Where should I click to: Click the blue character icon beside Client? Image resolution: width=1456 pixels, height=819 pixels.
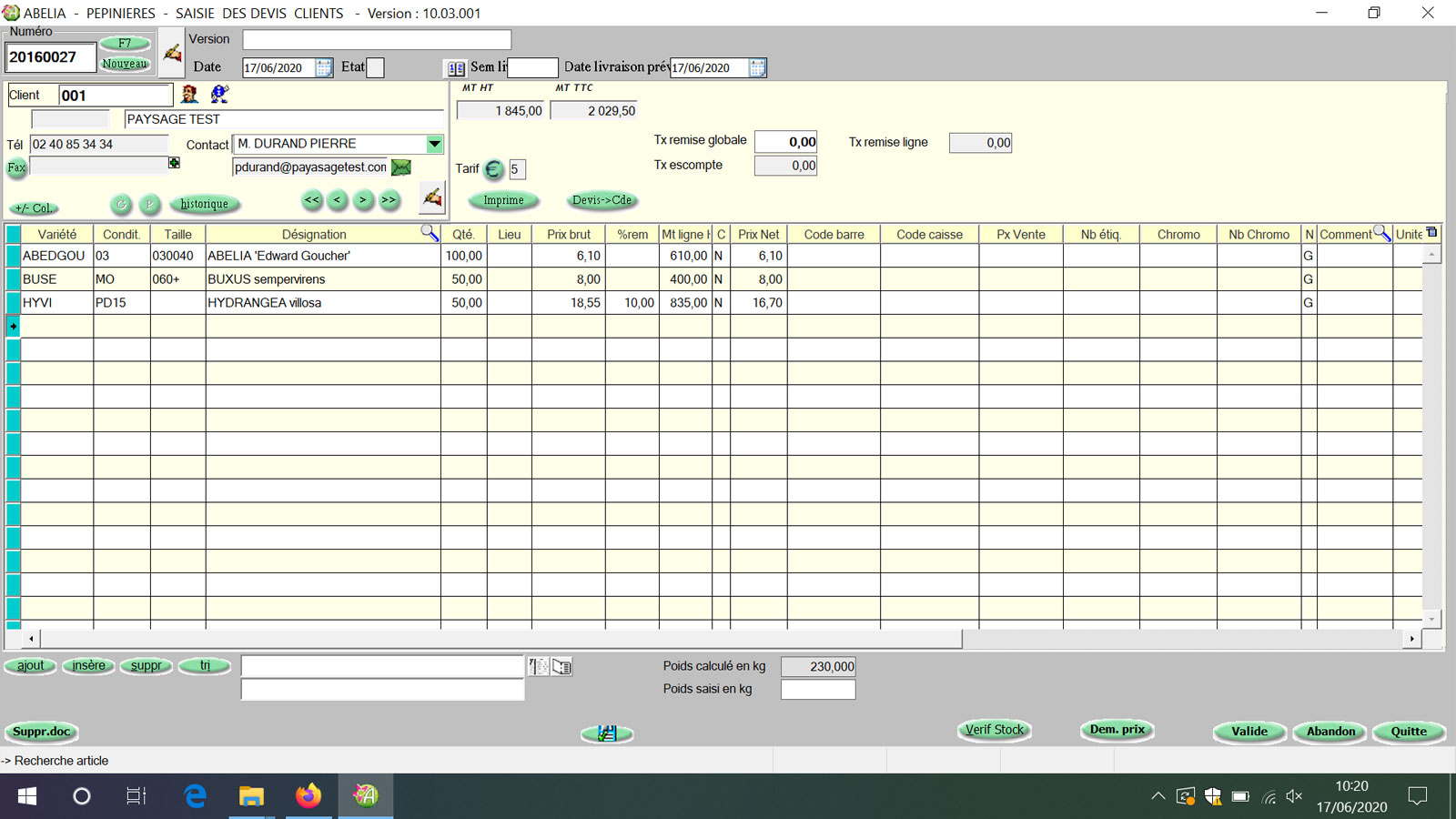point(219,94)
